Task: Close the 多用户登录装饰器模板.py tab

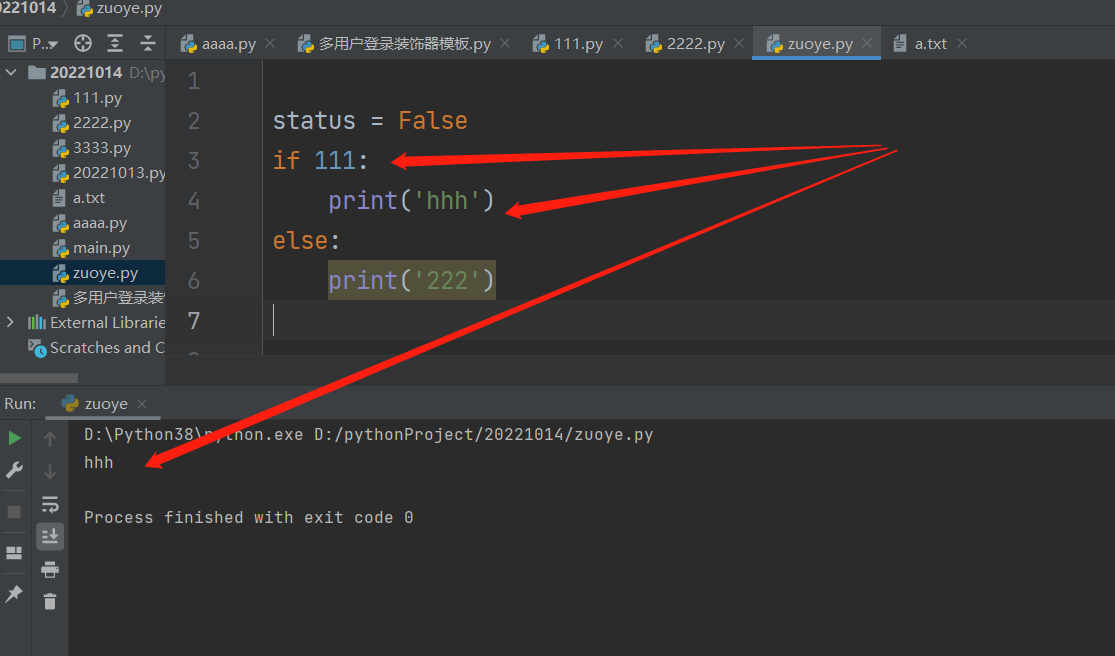Action: pyautogui.click(x=505, y=43)
